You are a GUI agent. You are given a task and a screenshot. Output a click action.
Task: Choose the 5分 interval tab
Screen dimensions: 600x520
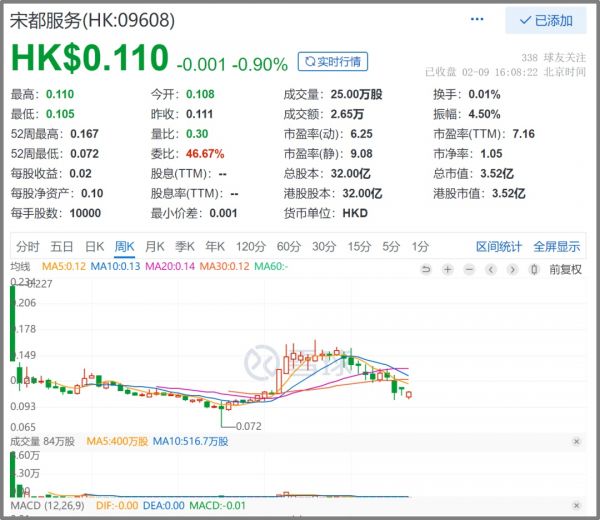click(x=391, y=246)
